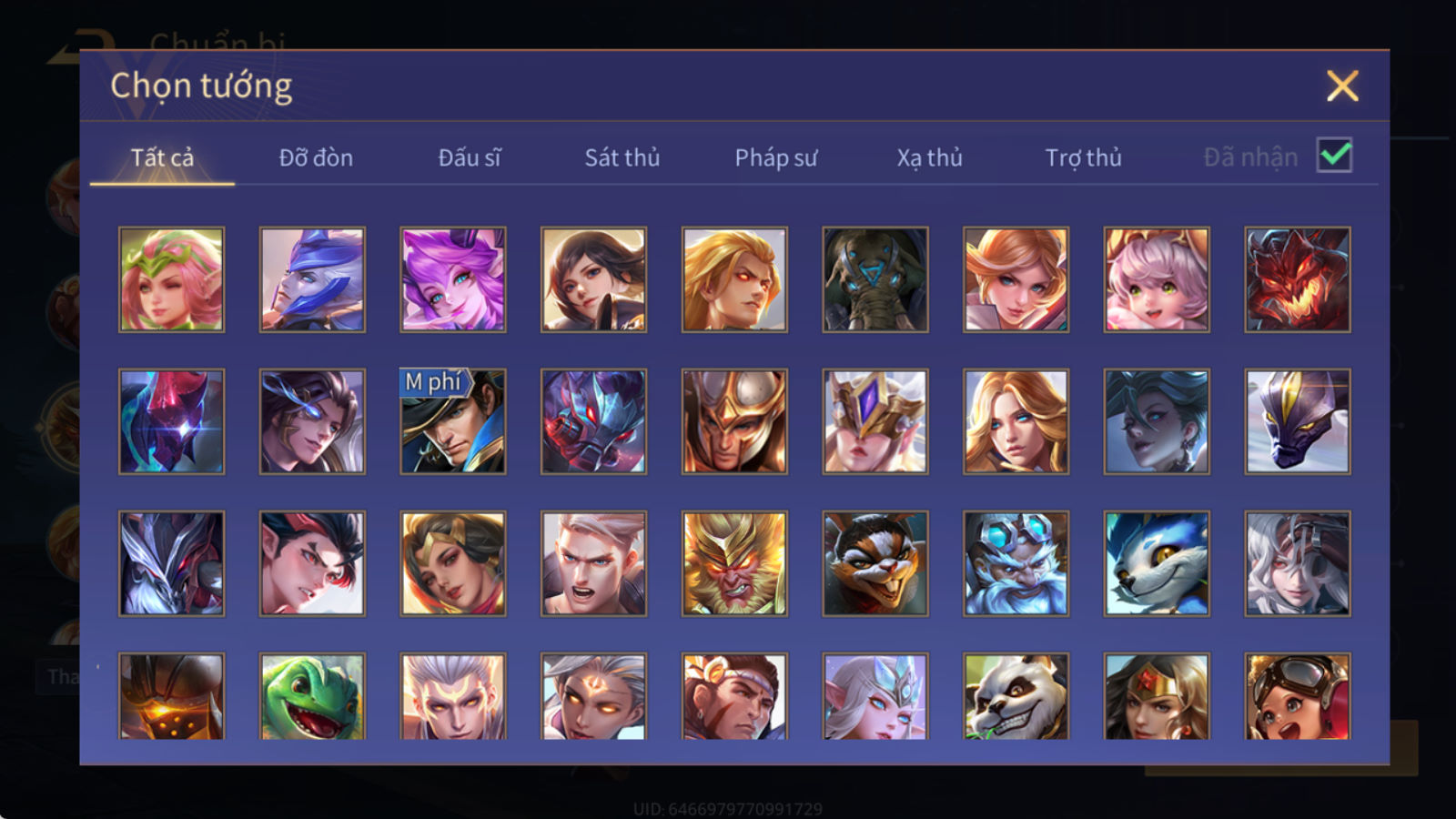Go to the Trợ thủ tab
The width and height of the screenshot is (1456, 819).
(1083, 158)
